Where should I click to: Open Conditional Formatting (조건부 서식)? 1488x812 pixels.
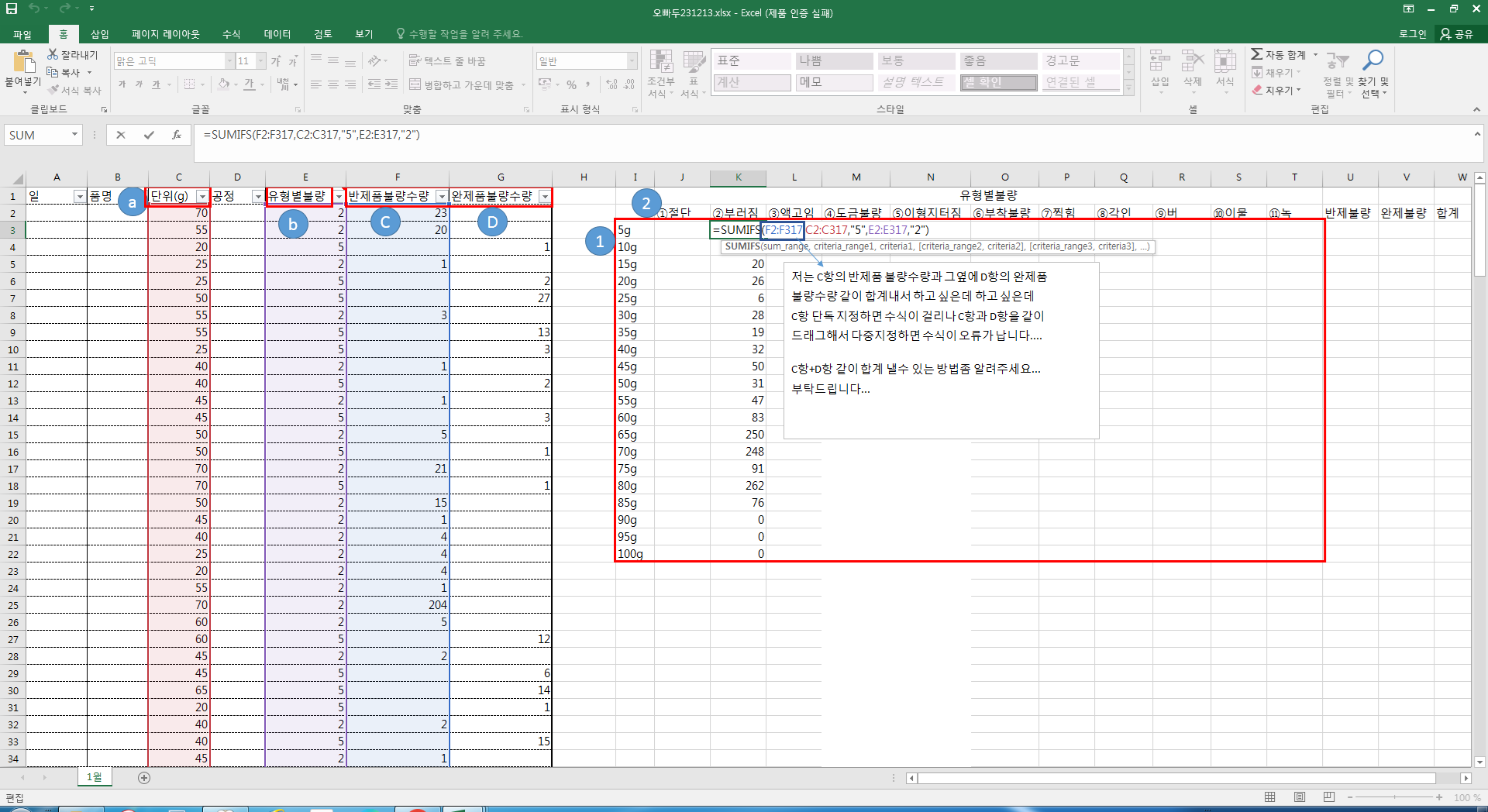(x=661, y=74)
